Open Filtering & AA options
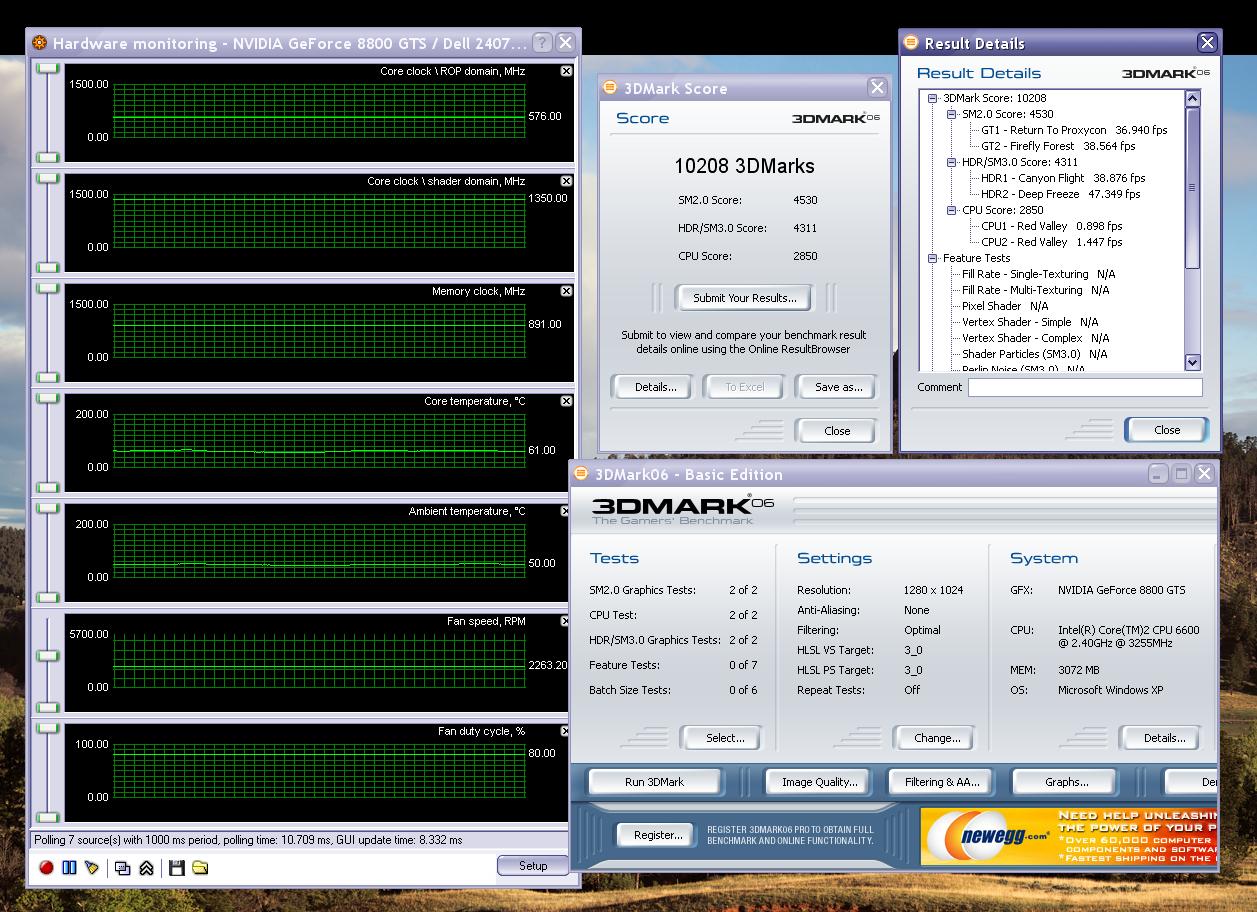Image resolution: width=1257 pixels, height=912 pixels. 942,782
